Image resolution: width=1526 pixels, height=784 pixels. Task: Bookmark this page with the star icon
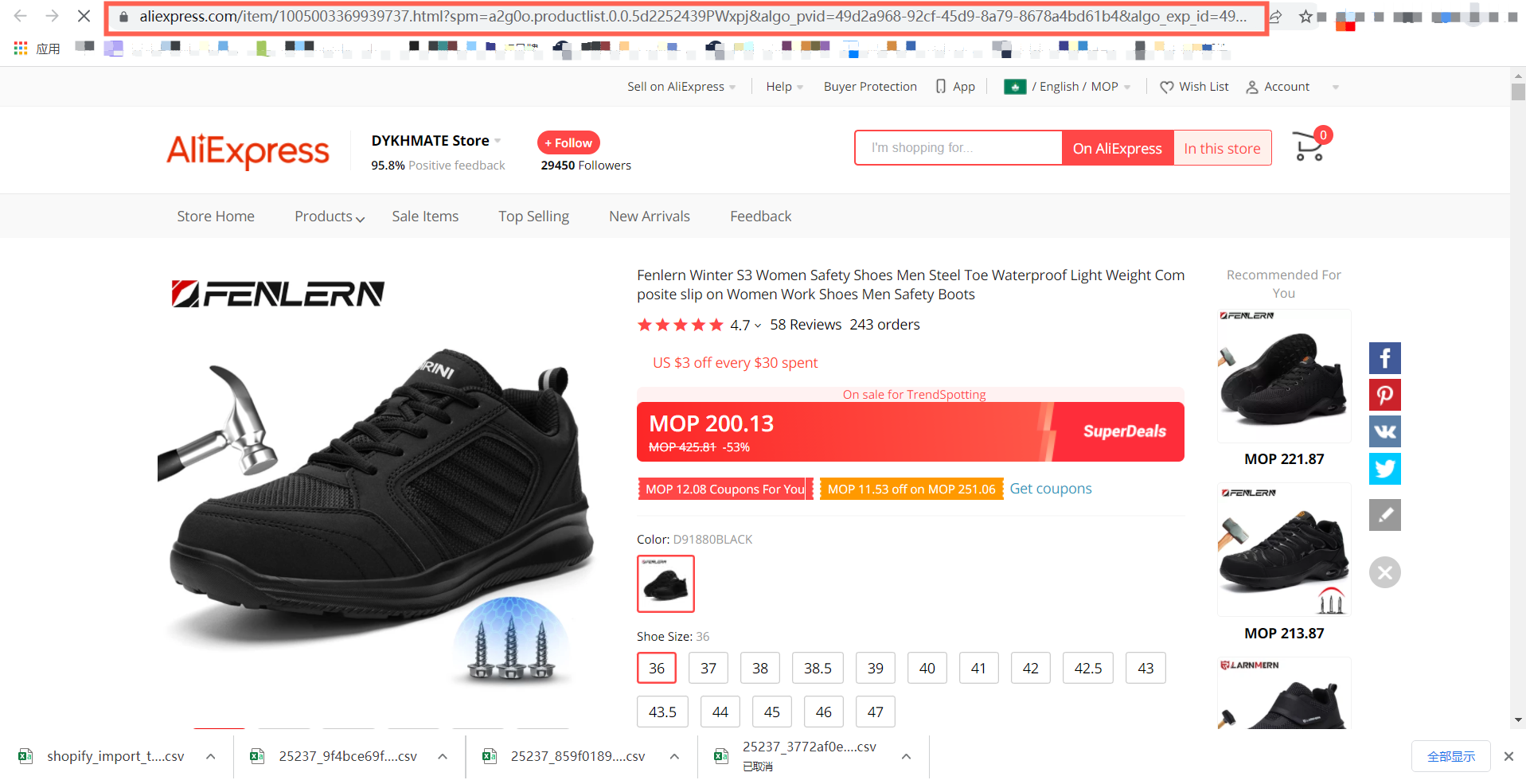coord(1305,16)
